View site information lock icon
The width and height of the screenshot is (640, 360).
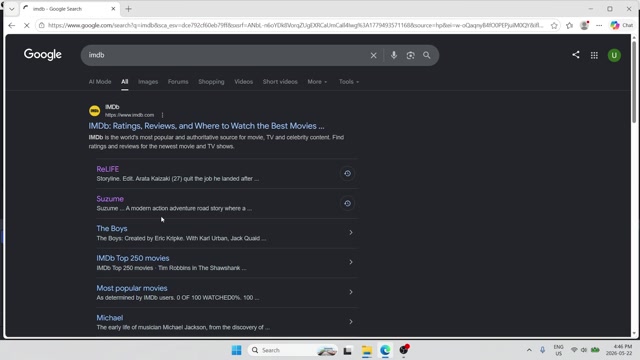(x=42, y=25)
